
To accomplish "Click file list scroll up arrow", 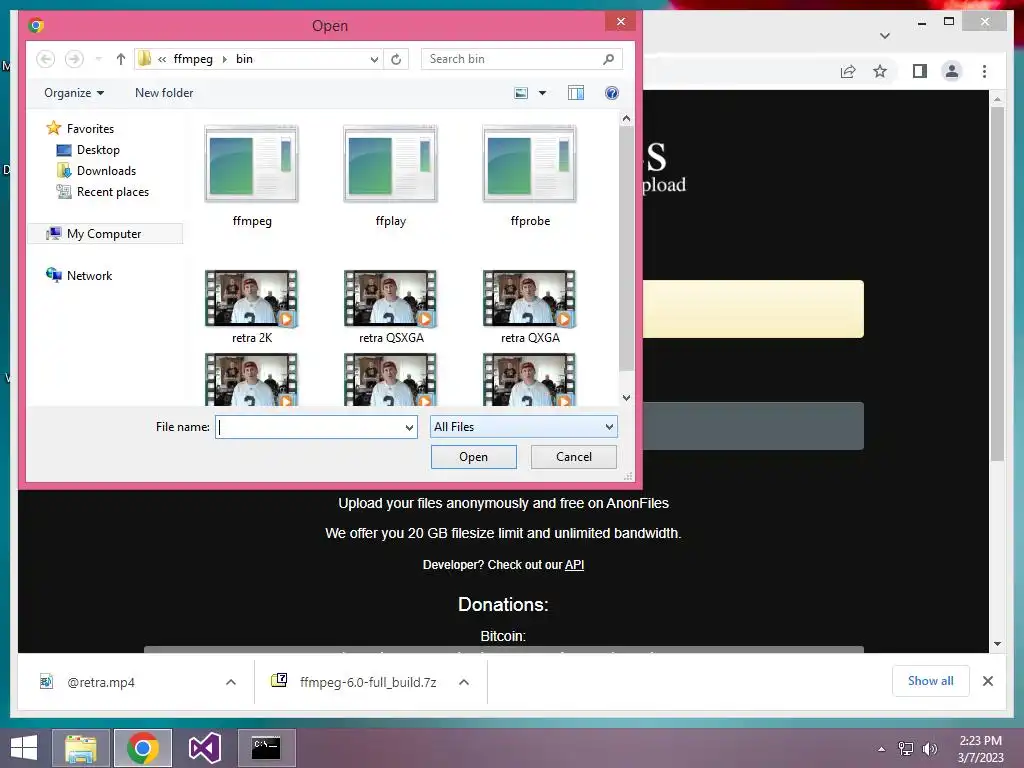I will tap(626, 118).
